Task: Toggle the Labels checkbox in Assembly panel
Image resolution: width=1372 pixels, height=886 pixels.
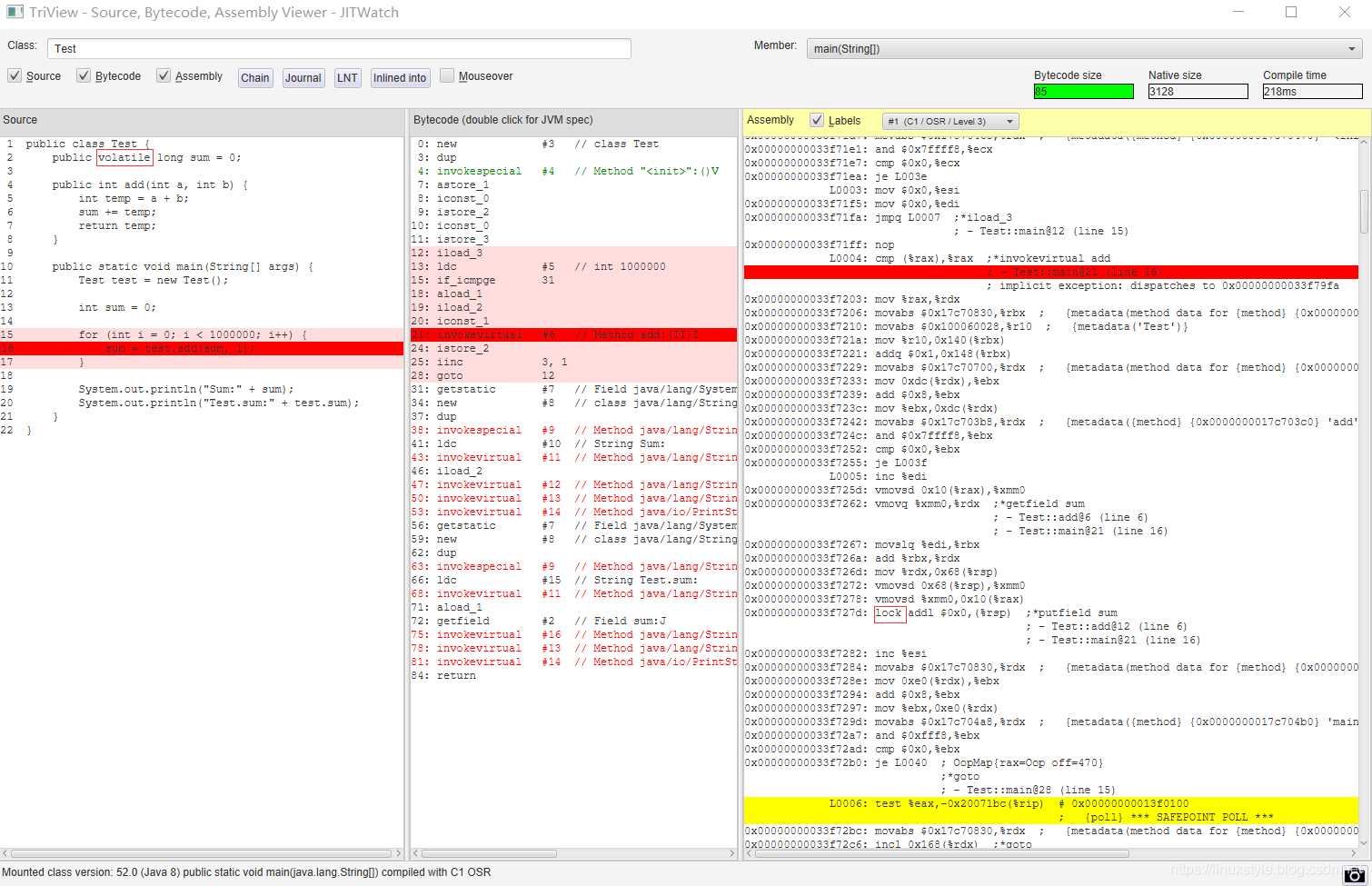Action: click(x=817, y=120)
